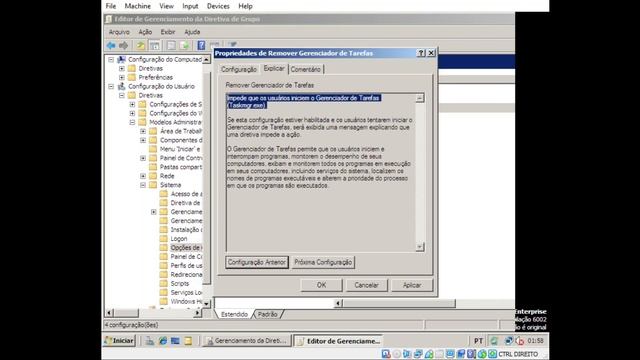Click the Próxima Configuração button
The image size is (640, 360).
point(323,262)
